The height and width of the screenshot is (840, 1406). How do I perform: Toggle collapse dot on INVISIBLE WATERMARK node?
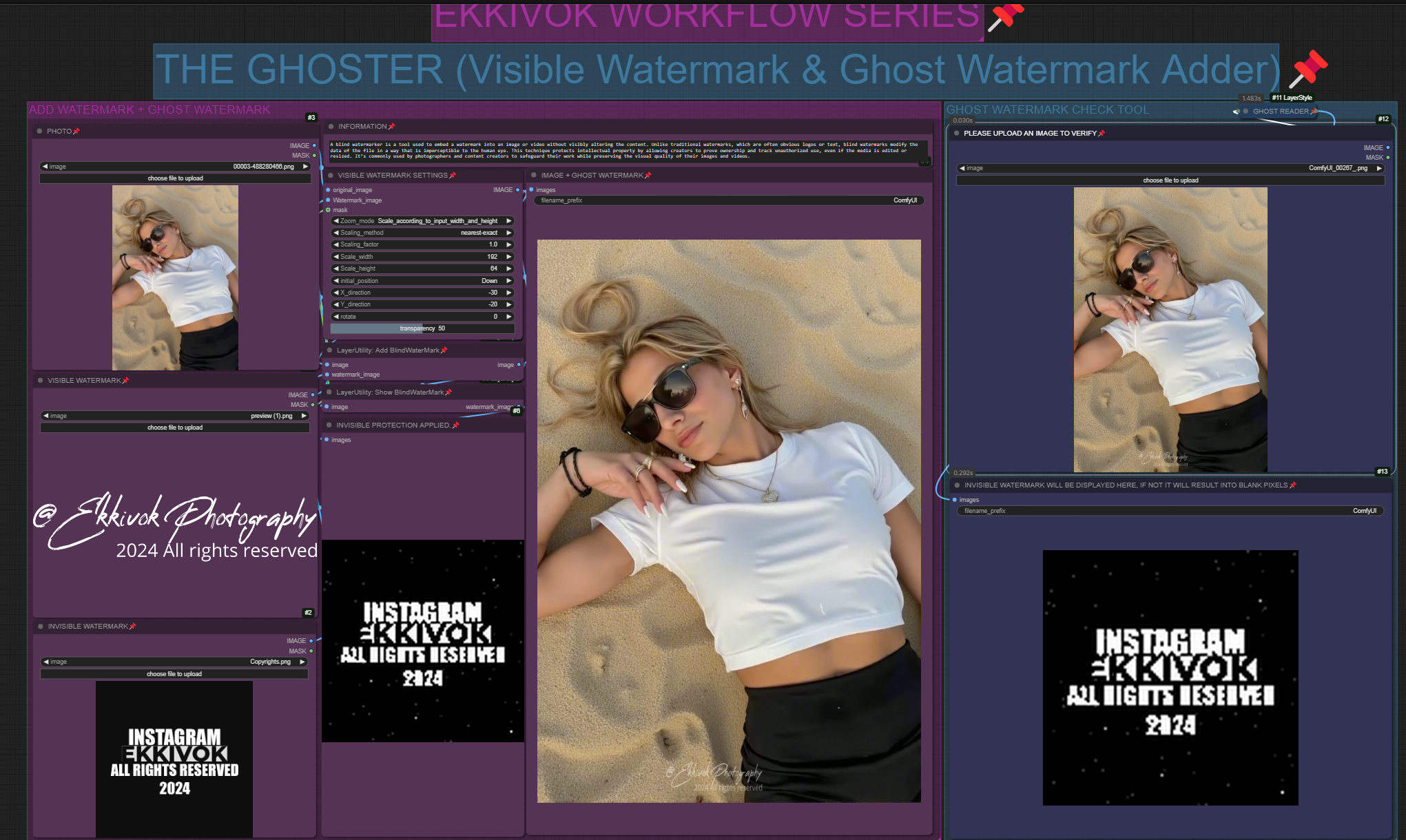41,627
